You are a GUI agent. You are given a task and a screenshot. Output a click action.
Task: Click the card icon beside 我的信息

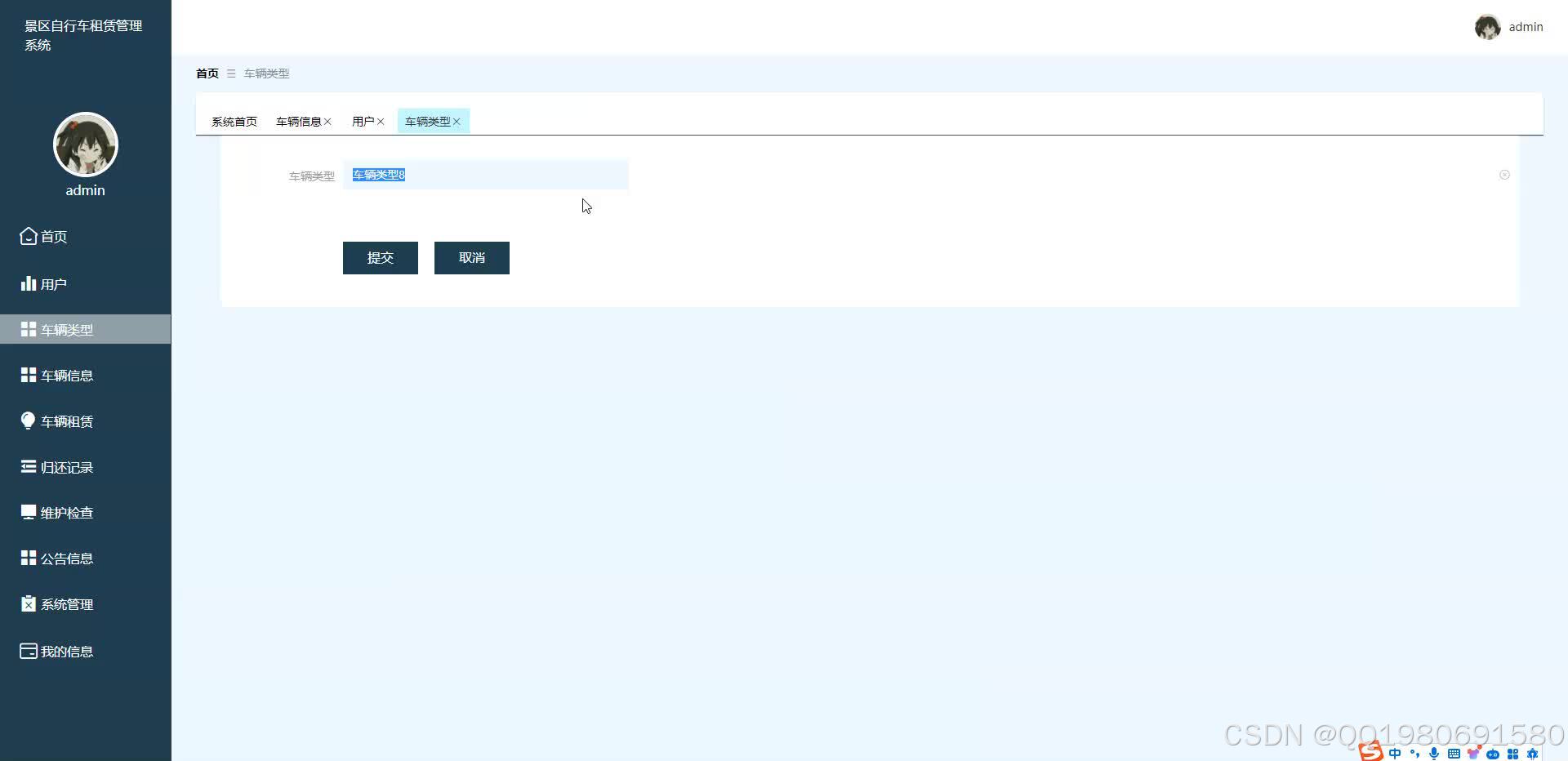(29, 651)
